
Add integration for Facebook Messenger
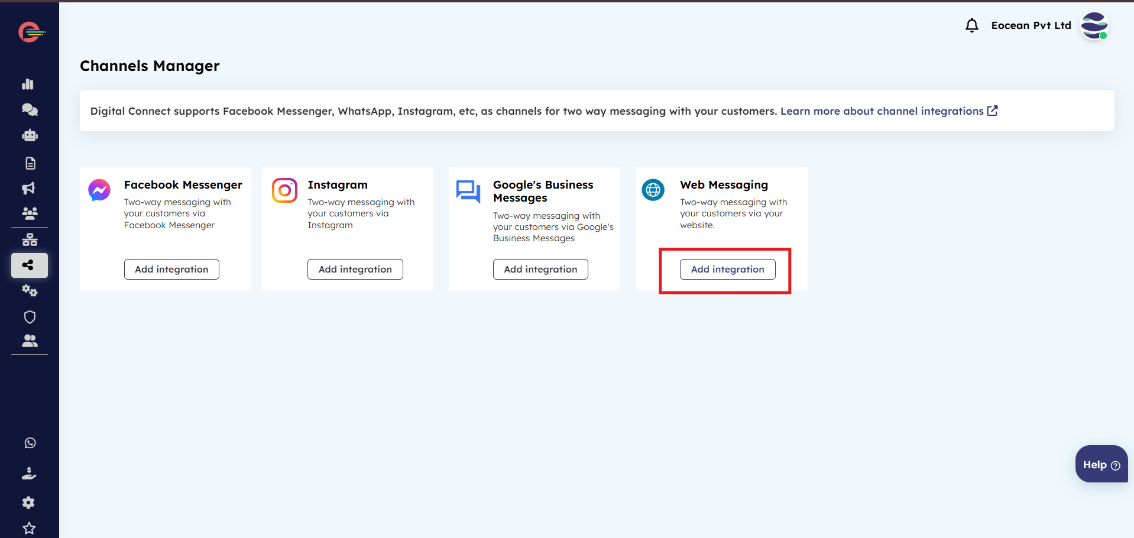tap(171, 269)
